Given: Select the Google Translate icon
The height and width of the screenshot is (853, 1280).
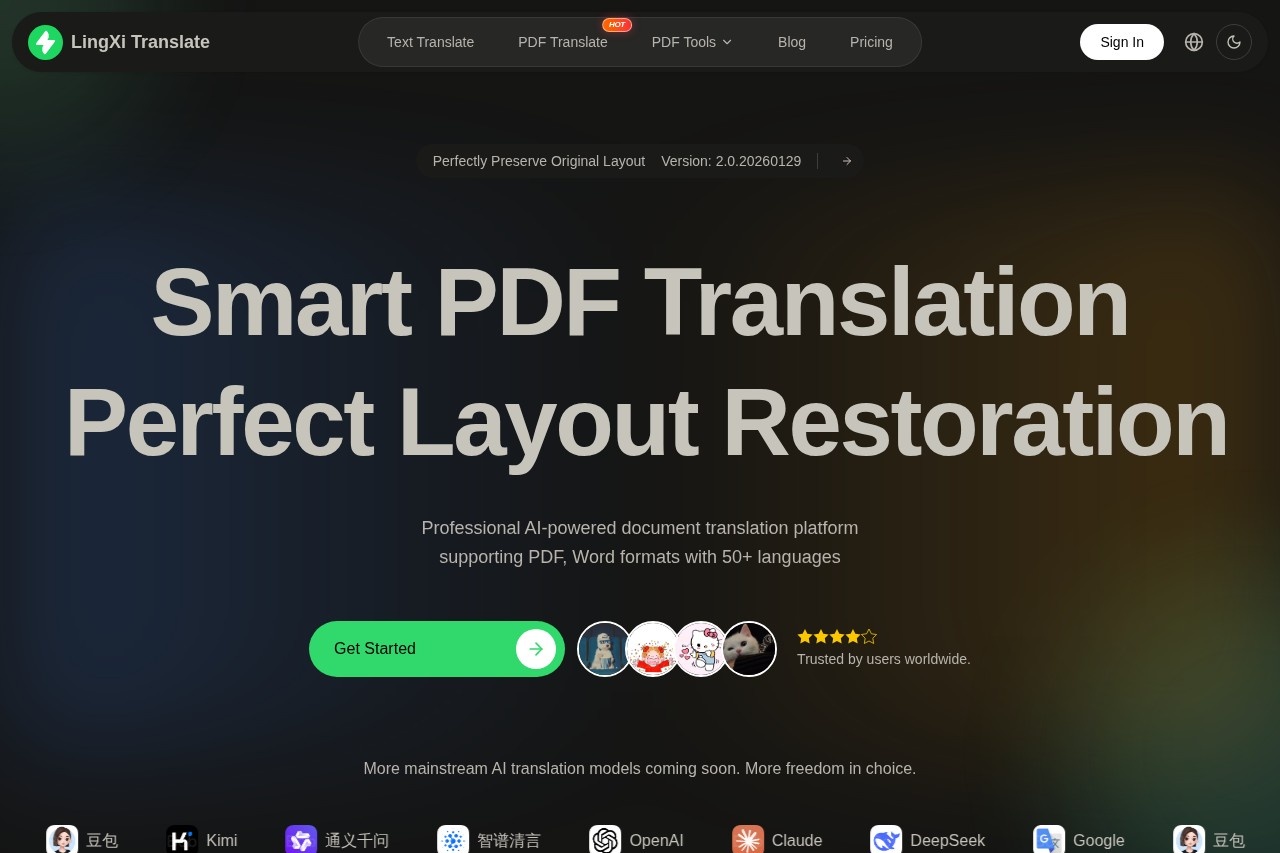Looking at the screenshot, I should [x=1049, y=840].
